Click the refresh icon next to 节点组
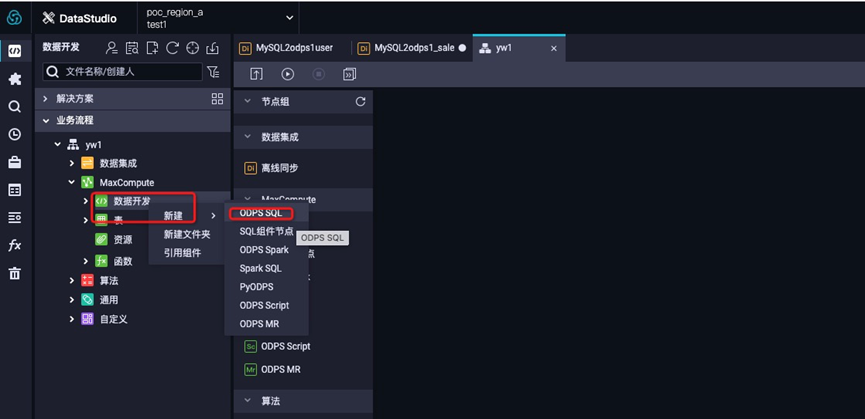 click(360, 102)
